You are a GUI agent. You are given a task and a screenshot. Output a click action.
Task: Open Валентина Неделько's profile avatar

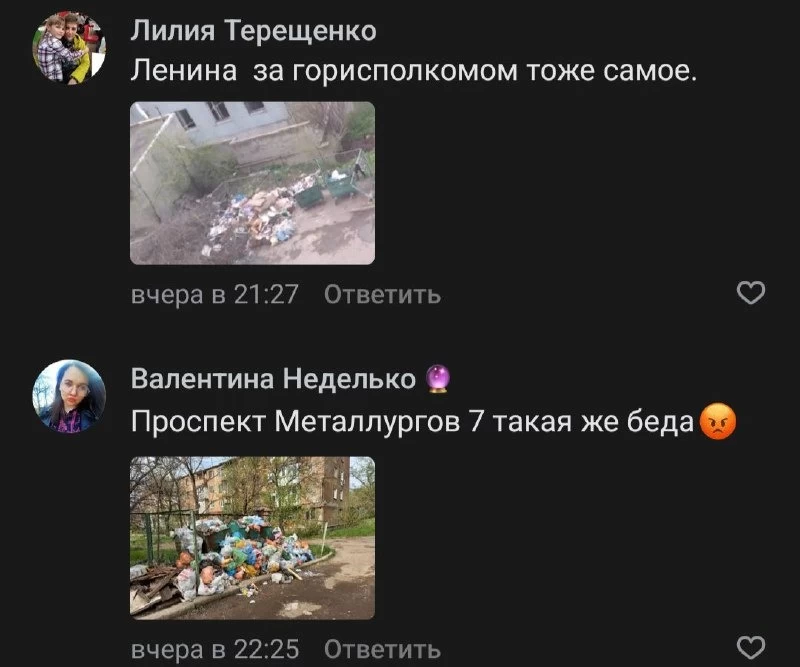click(x=69, y=397)
